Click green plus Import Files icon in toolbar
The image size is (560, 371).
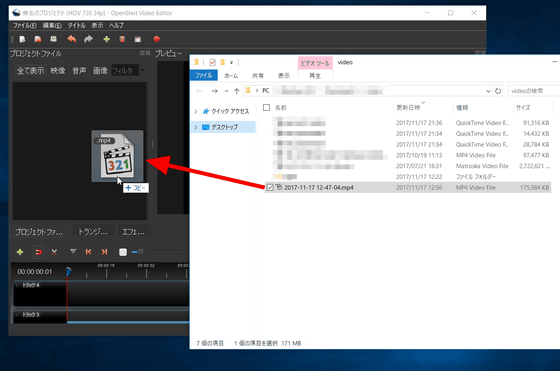(106, 39)
